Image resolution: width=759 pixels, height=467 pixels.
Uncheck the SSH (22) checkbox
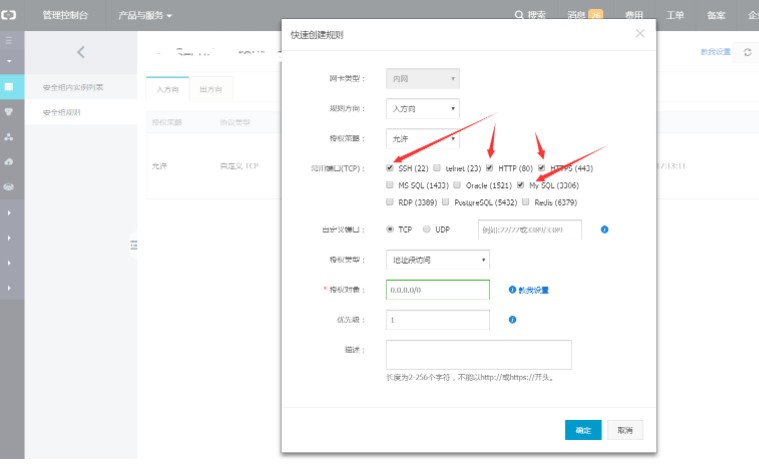pyautogui.click(x=390, y=168)
